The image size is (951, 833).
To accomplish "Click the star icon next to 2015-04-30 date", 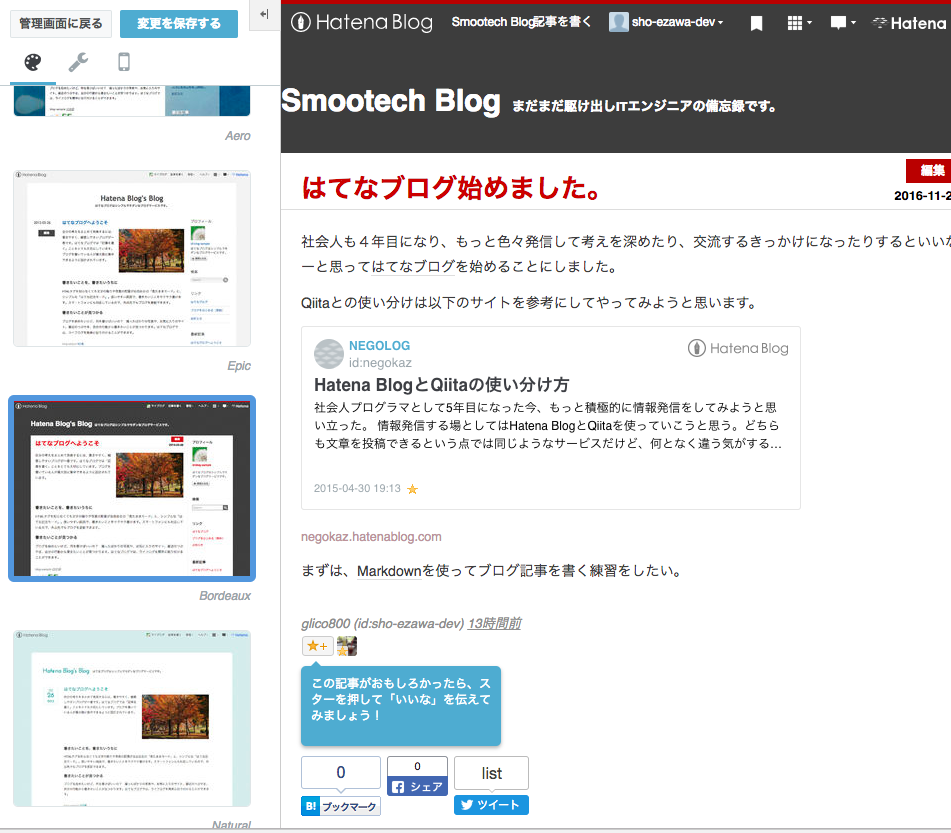I will (412, 489).
